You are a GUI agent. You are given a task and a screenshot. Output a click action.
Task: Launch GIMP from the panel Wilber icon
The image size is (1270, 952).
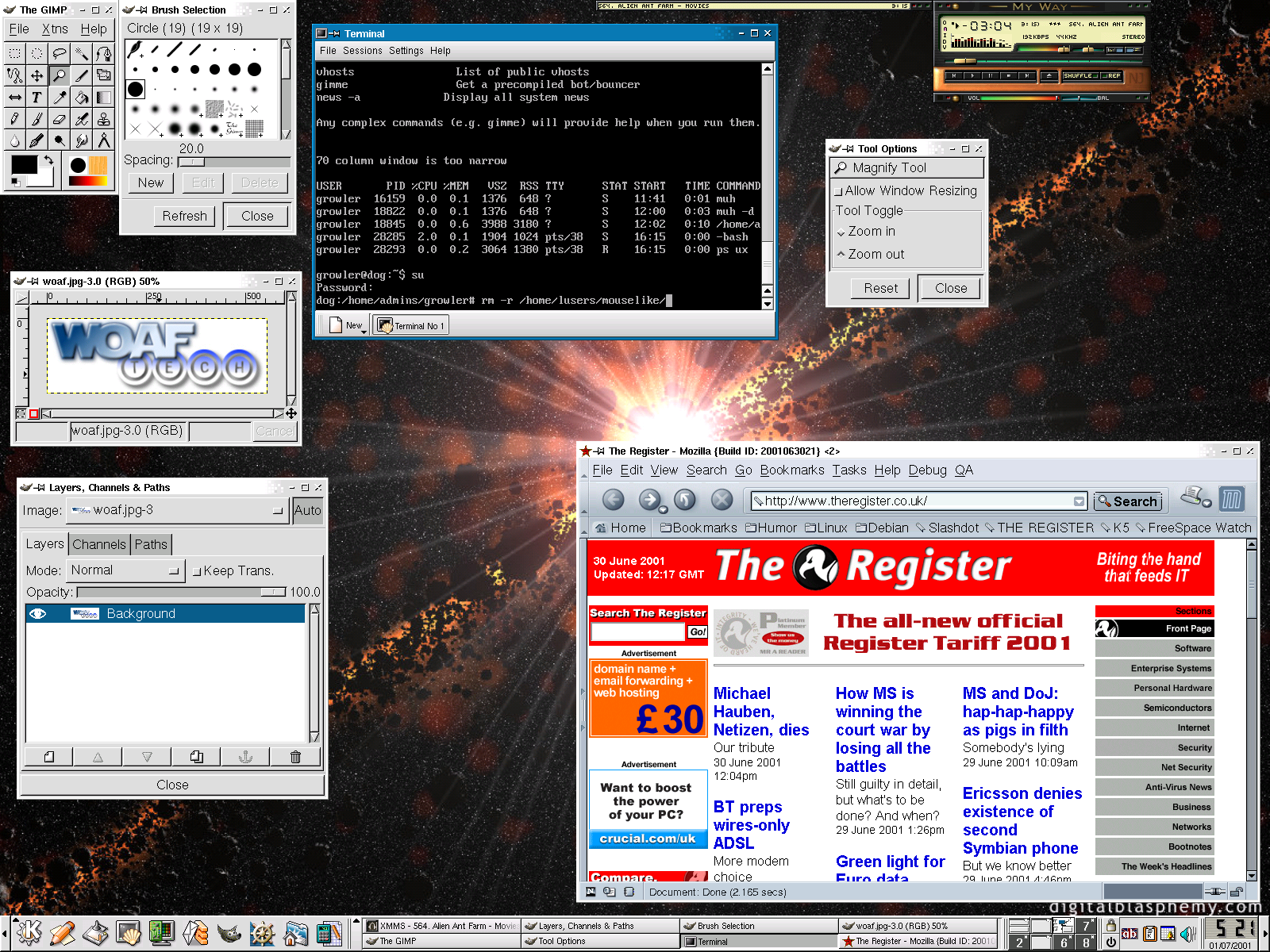[x=229, y=933]
